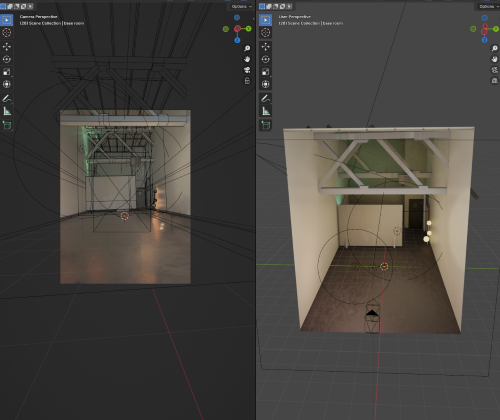Toggle camera view in Camera Perspective viewport
Screen dimensions: 500x420
click(x=247, y=70)
